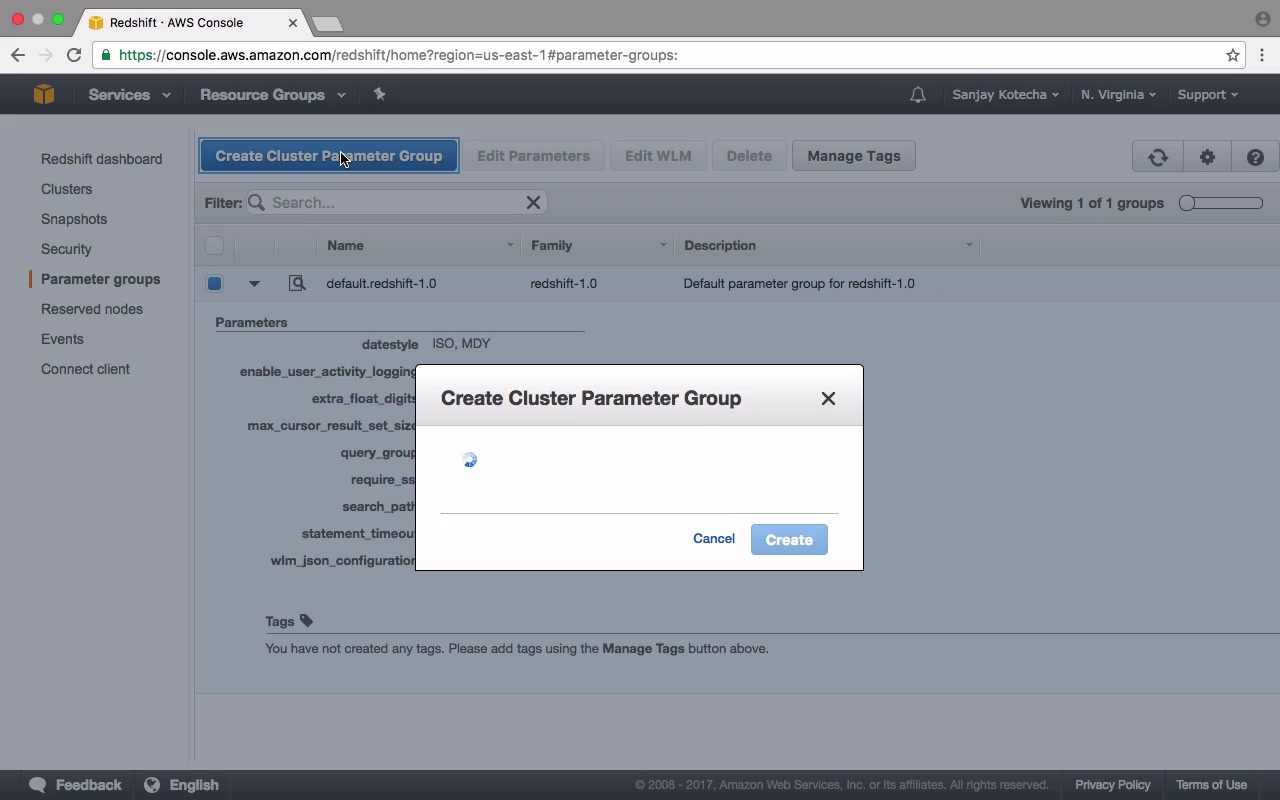The width and height of the screenshot is (1280, 800).
Task: Open the Terms of Use link
Action: [x=1211, y=785]
